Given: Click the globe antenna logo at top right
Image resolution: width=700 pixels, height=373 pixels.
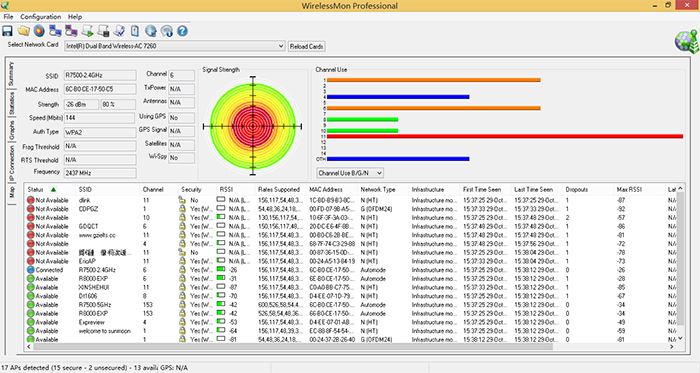Looking at the screenshot, I should [686, 41].
